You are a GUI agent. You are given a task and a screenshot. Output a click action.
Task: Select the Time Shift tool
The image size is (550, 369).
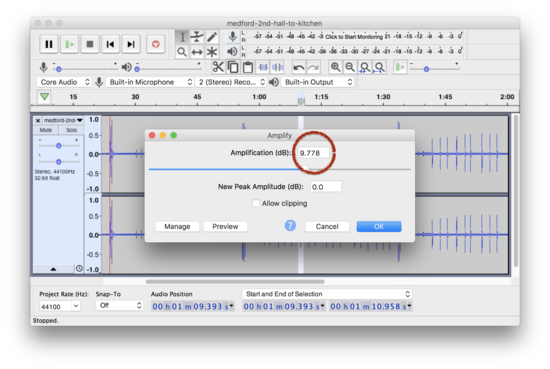tap(197, 52)
